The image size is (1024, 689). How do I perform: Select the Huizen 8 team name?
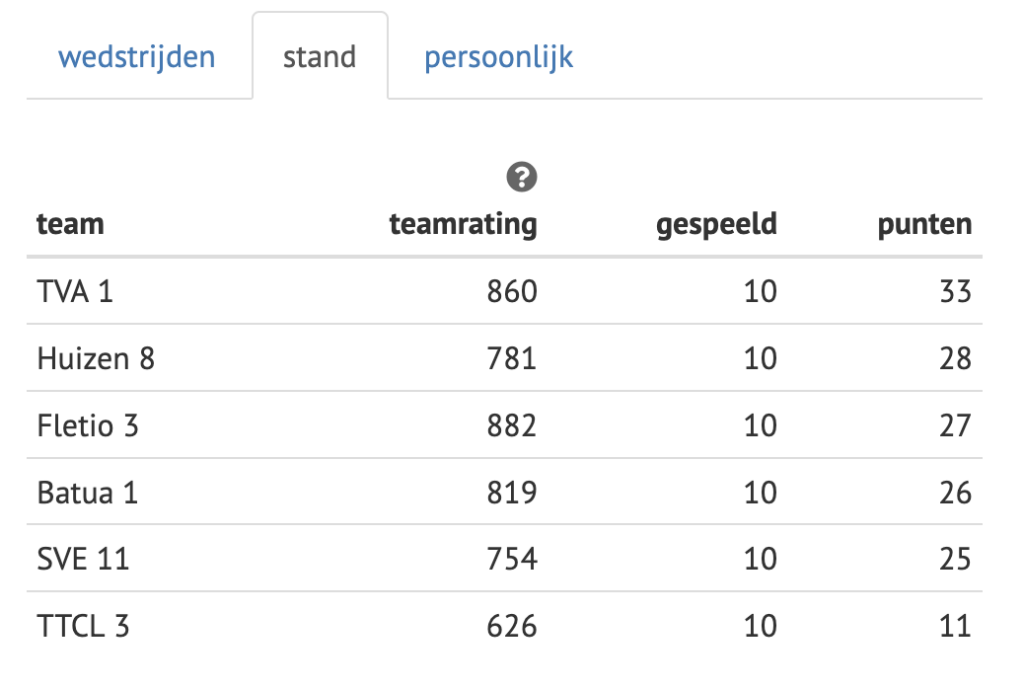coord(96,358)
